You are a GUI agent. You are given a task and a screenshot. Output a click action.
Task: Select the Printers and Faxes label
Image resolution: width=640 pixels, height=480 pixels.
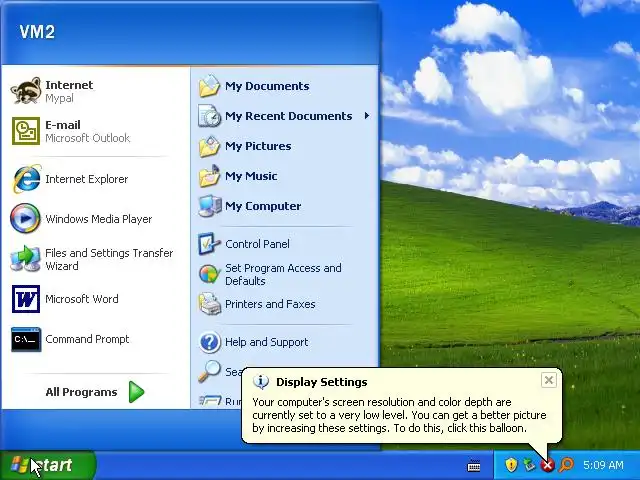click(270, 304)
